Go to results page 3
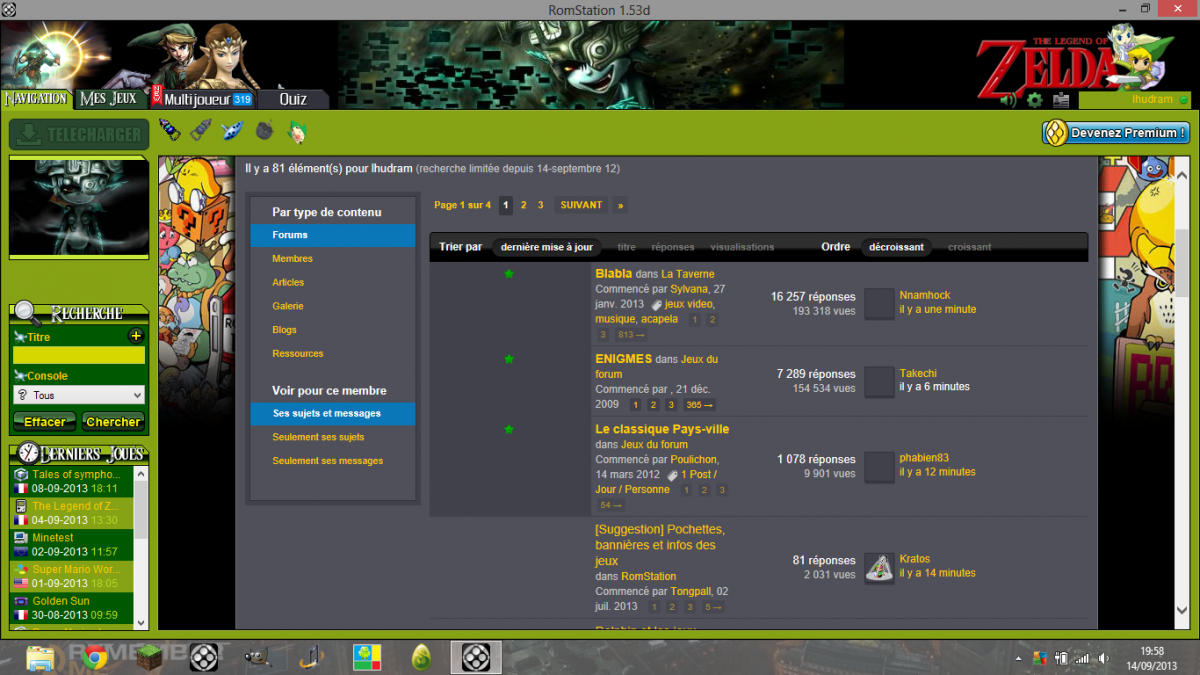Image resolution: width=1200 pixels, height=675 pixels. click(x=541, y=205)
